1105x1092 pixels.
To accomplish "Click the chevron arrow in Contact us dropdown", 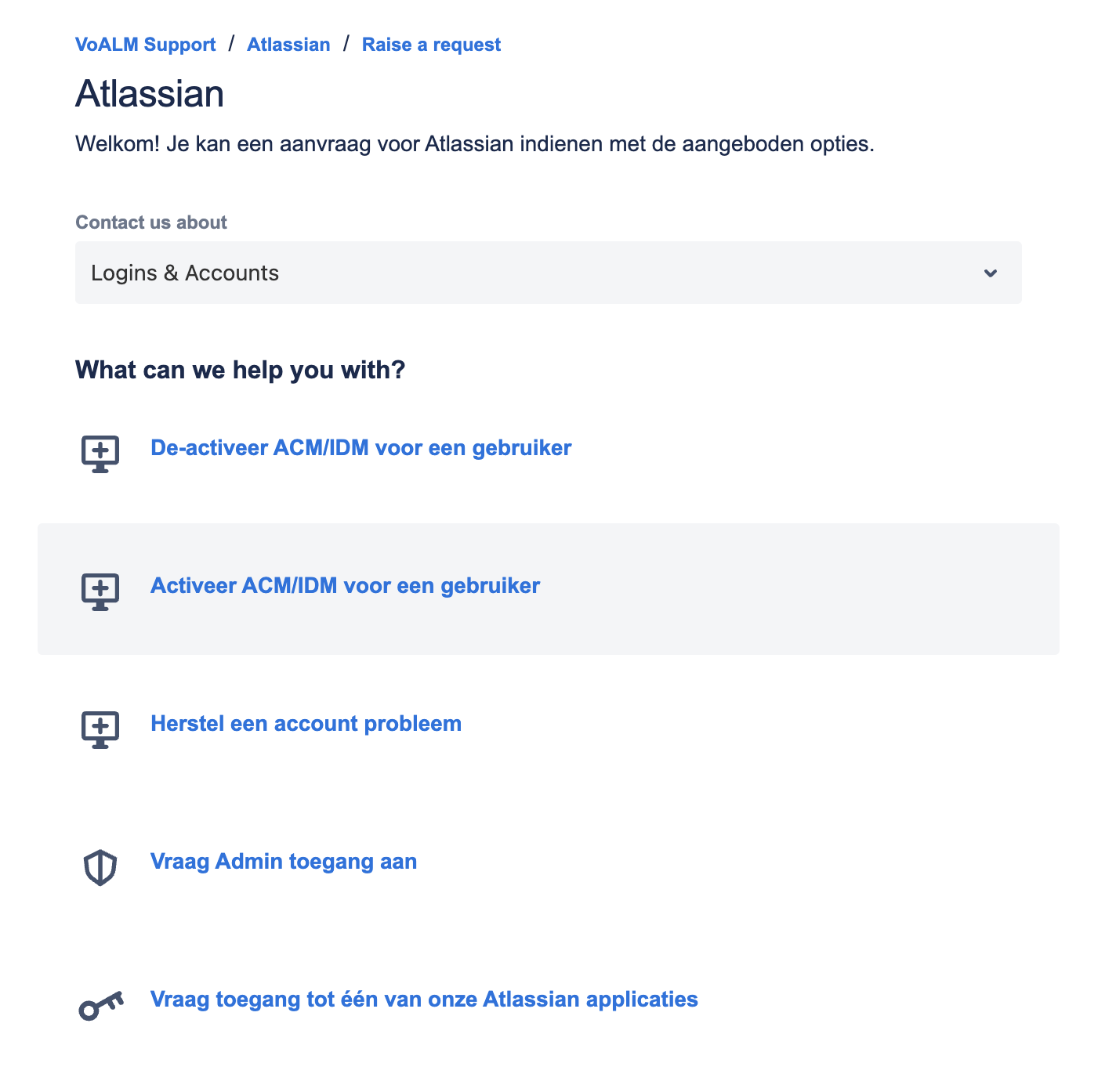I will click(x=991, y=273).
